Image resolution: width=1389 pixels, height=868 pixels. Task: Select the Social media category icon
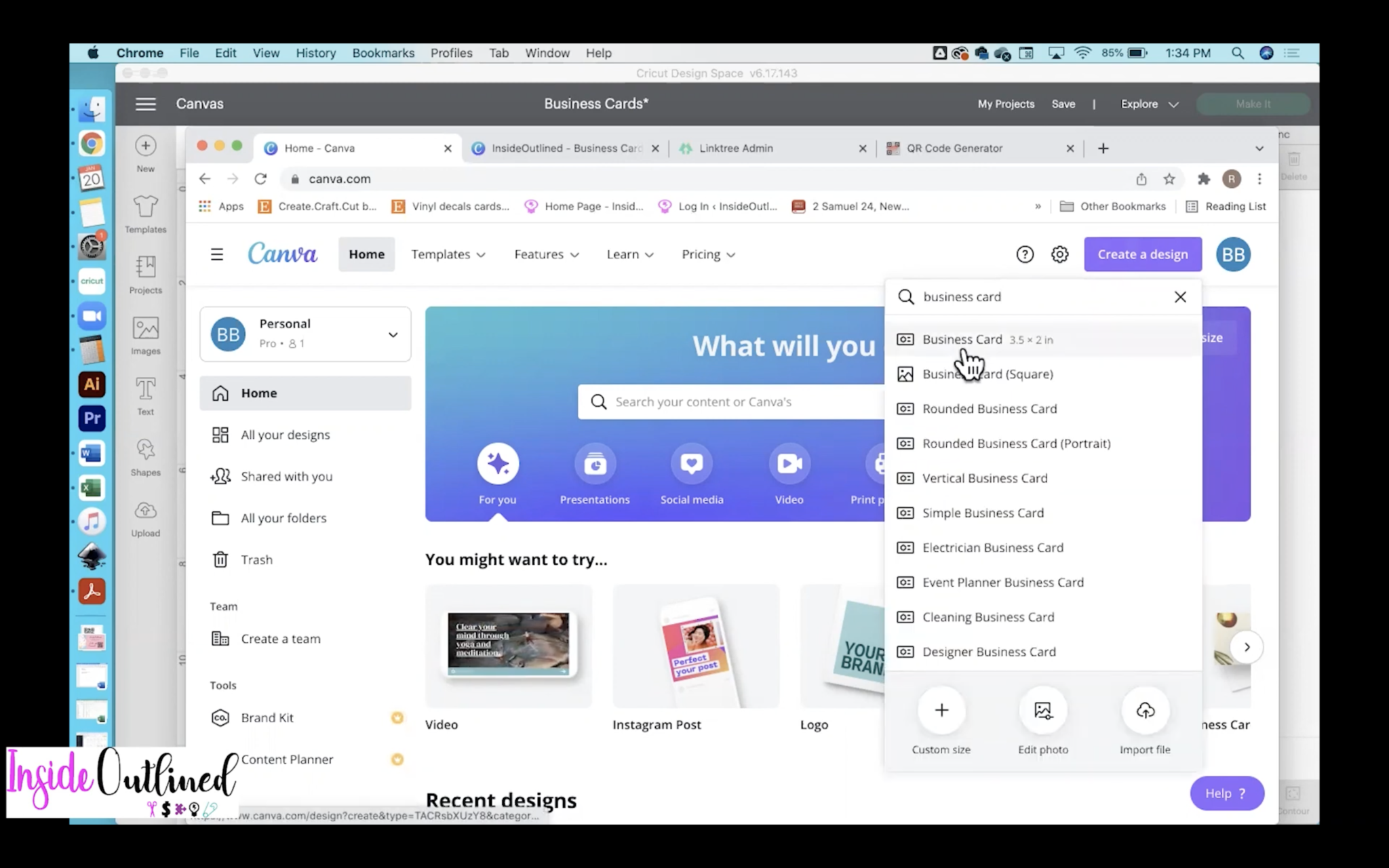(x=692, y=464)
